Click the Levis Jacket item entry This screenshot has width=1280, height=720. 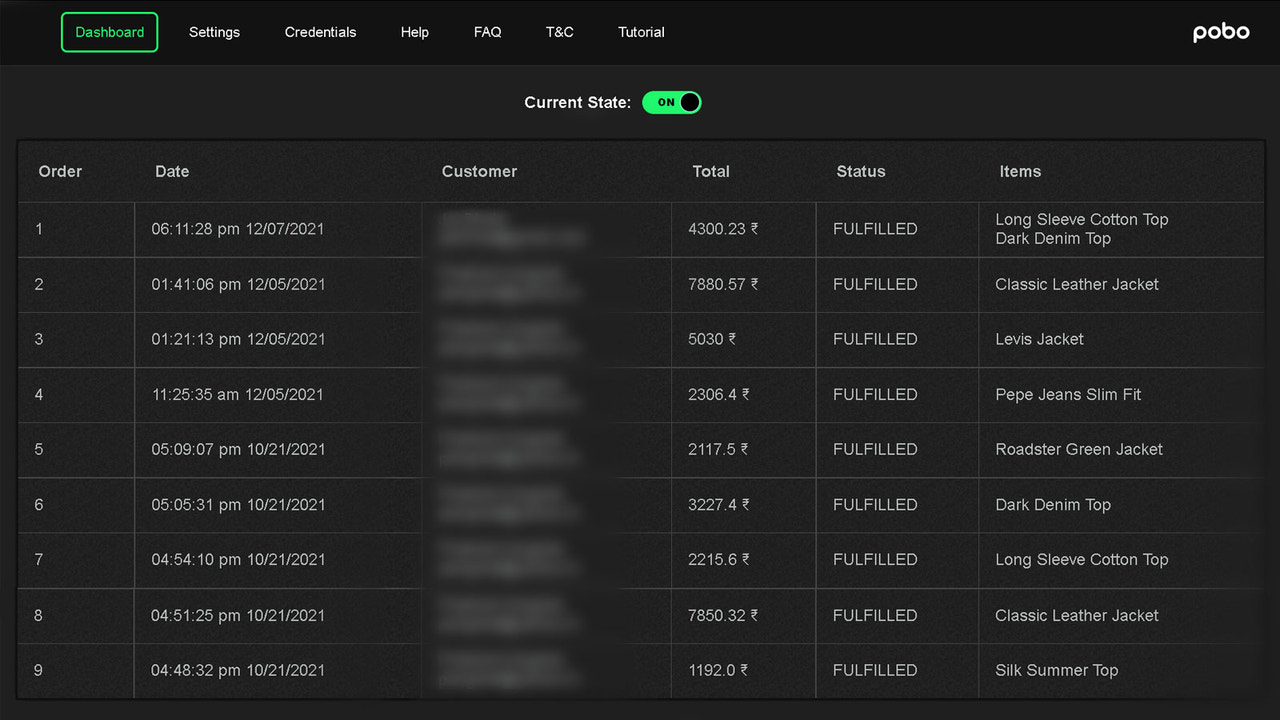click(x=1039, y=340)
